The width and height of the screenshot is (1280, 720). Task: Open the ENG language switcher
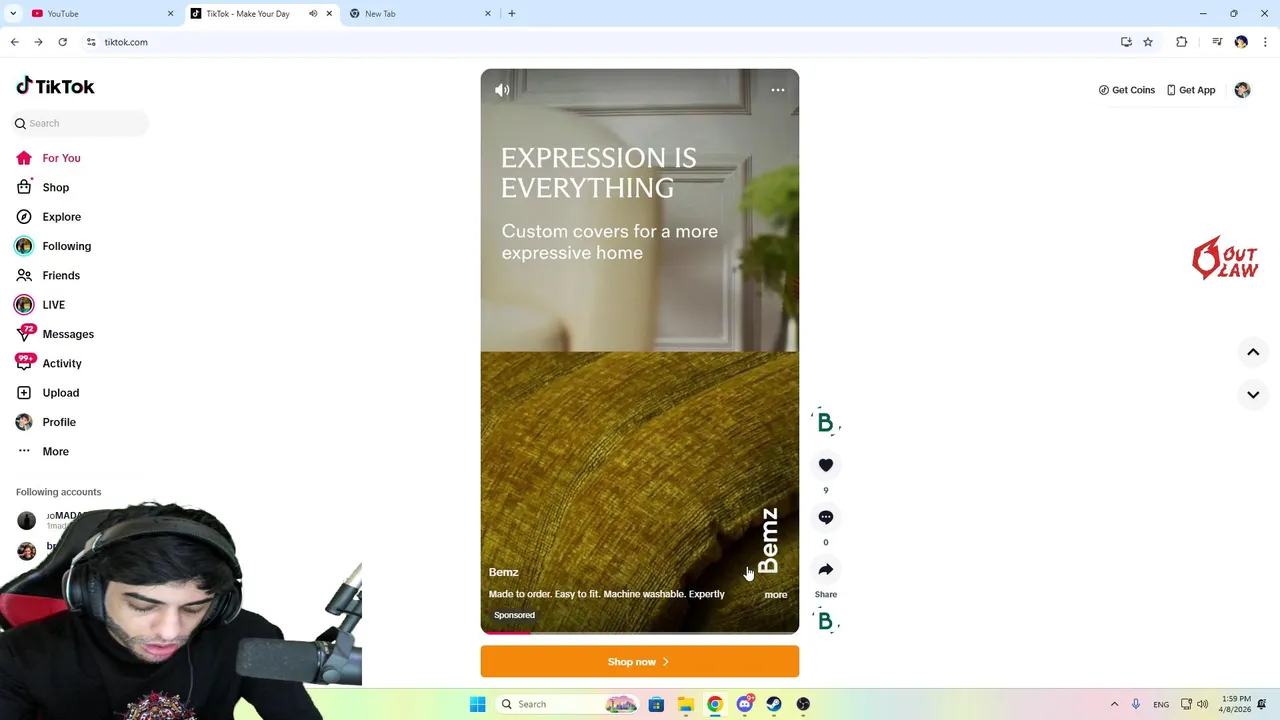(1161, 704)
